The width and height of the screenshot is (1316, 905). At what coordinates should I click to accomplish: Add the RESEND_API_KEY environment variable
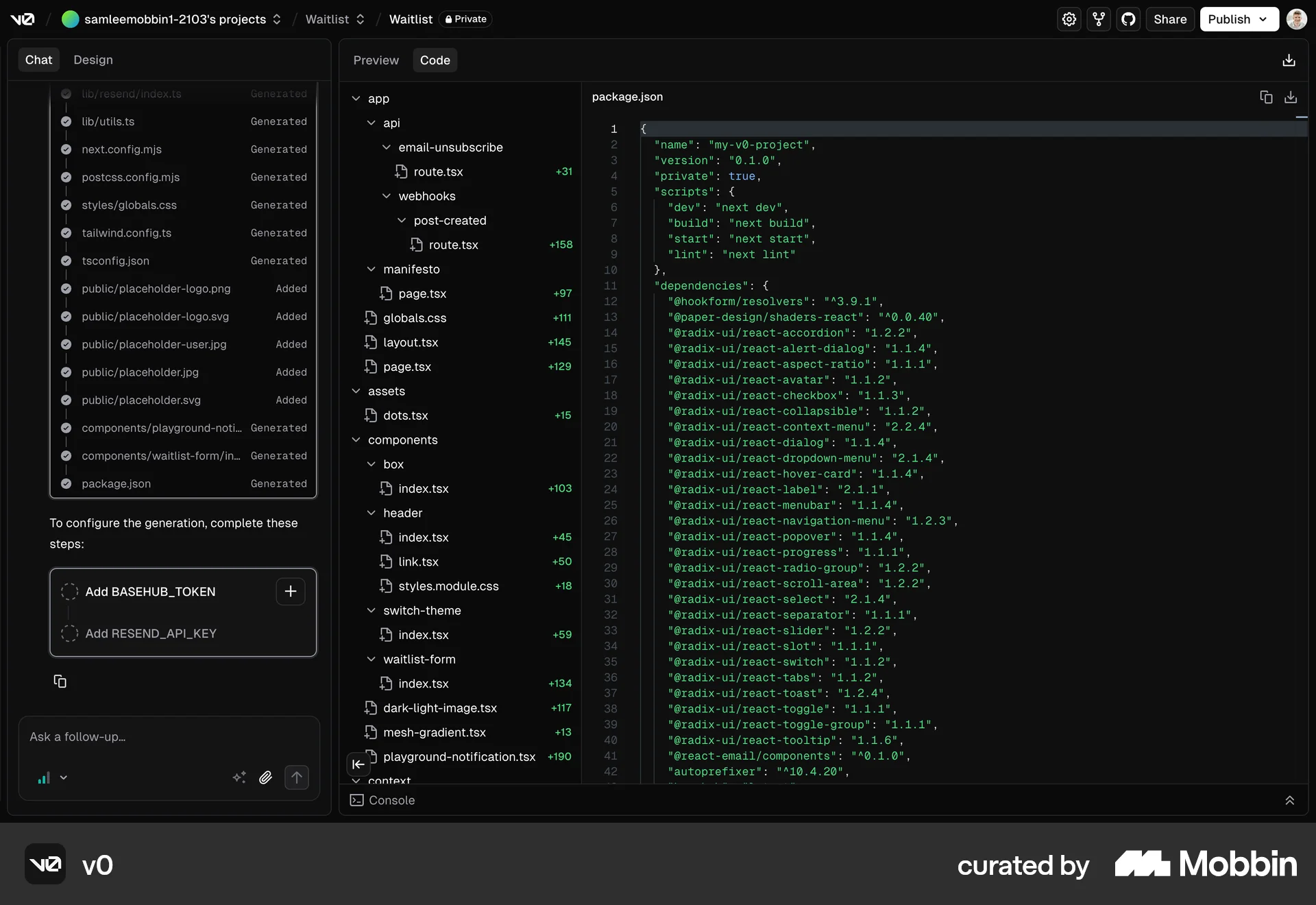152,633
